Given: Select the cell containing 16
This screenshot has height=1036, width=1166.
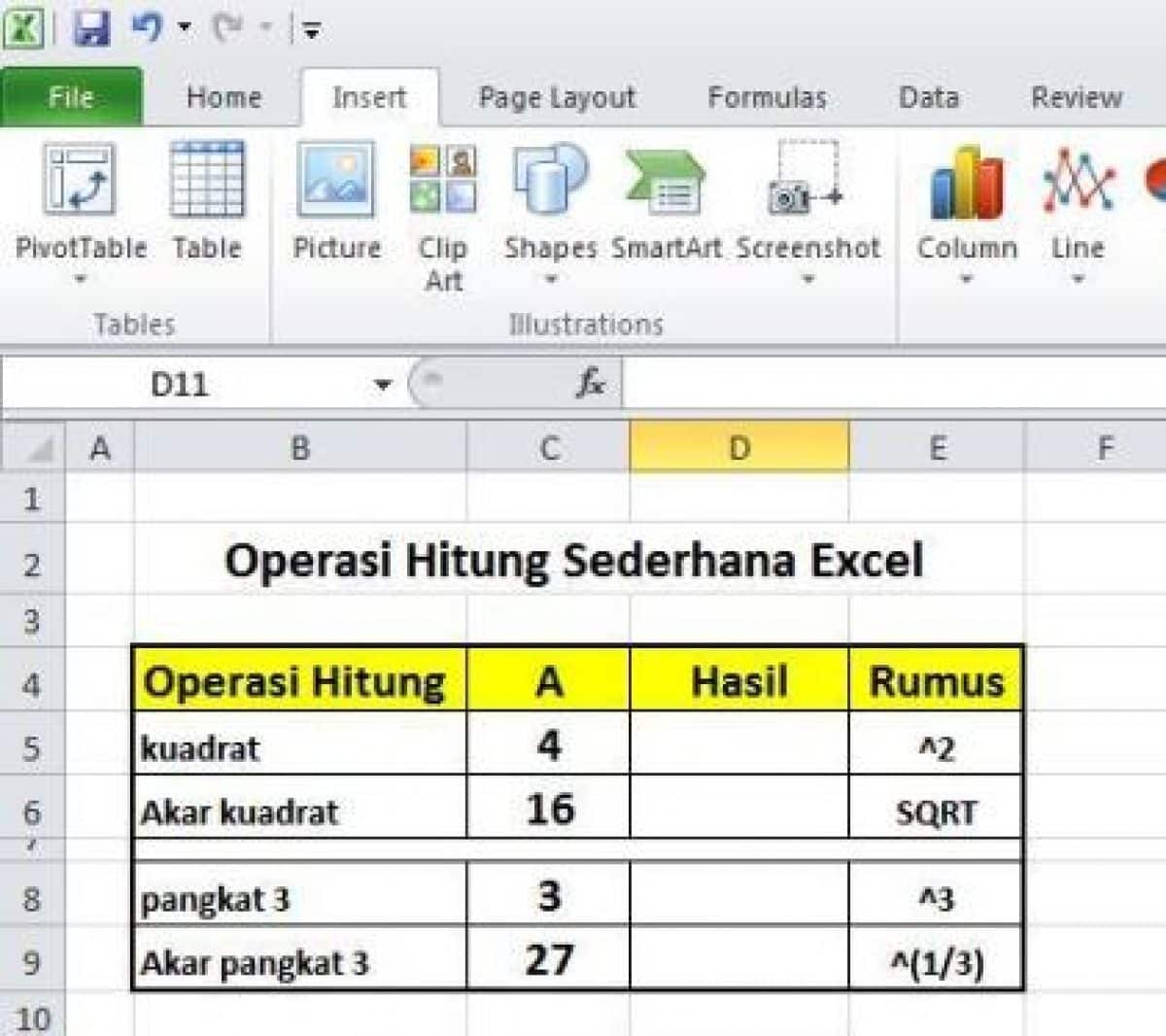Looking at the screenshot, I should pyautogui.click(x=549, y=809).
